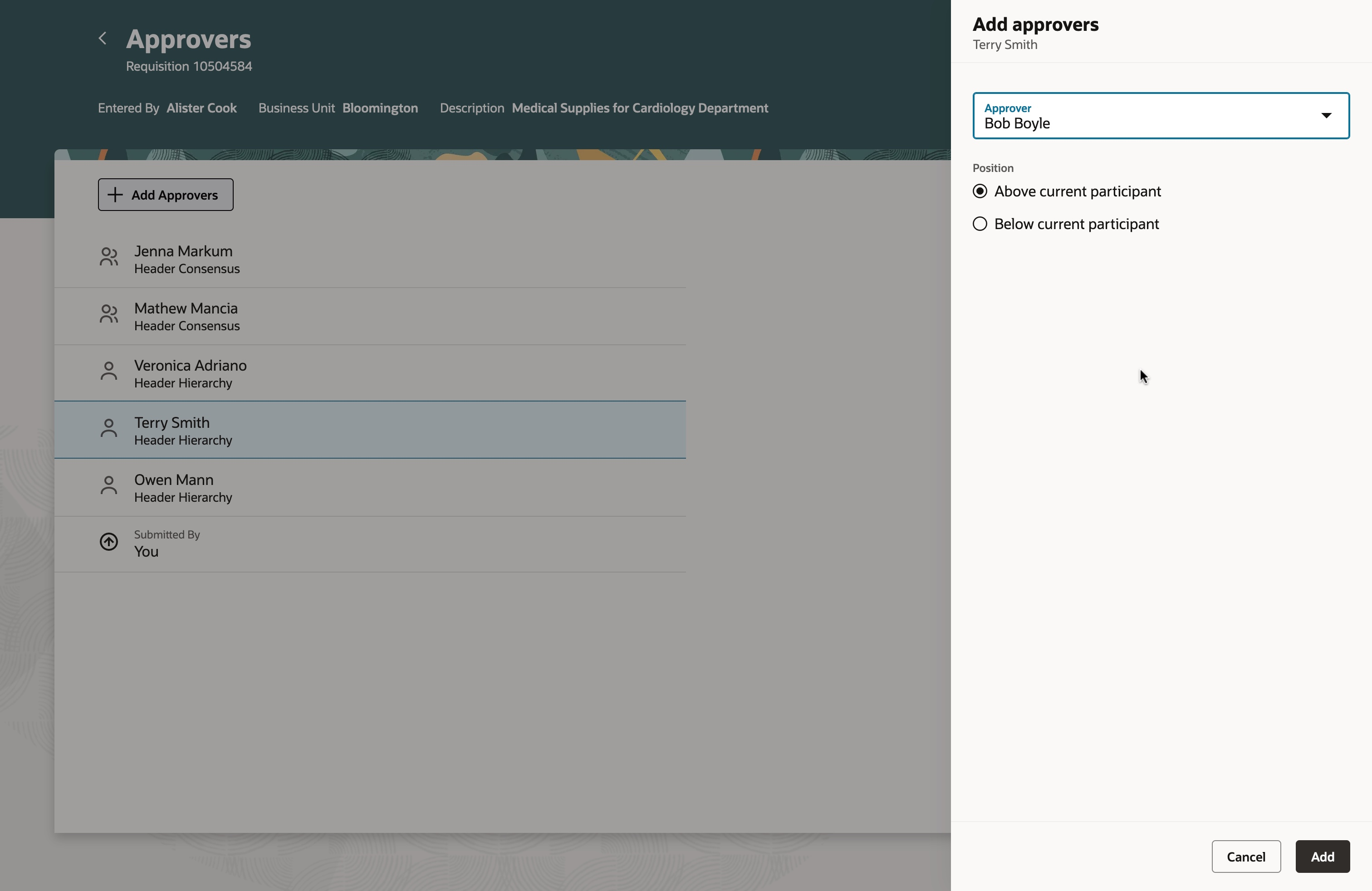
Task: Select the Jenna Markum row
Action: coord(370,259)
